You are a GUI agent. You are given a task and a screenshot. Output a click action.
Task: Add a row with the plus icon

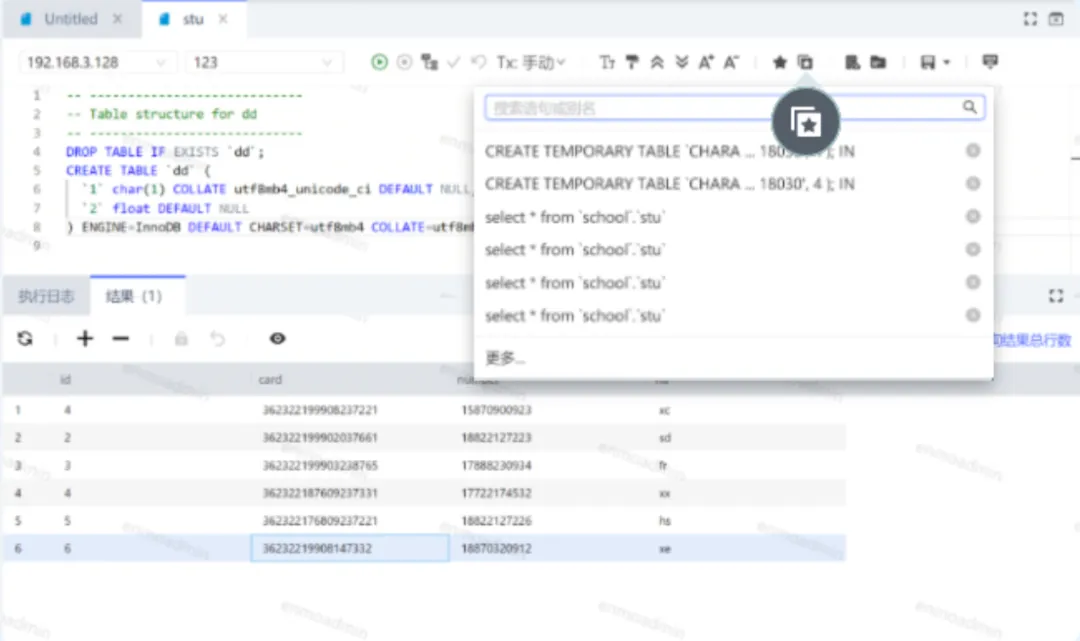pyautogui.click(x=85, y=339)
